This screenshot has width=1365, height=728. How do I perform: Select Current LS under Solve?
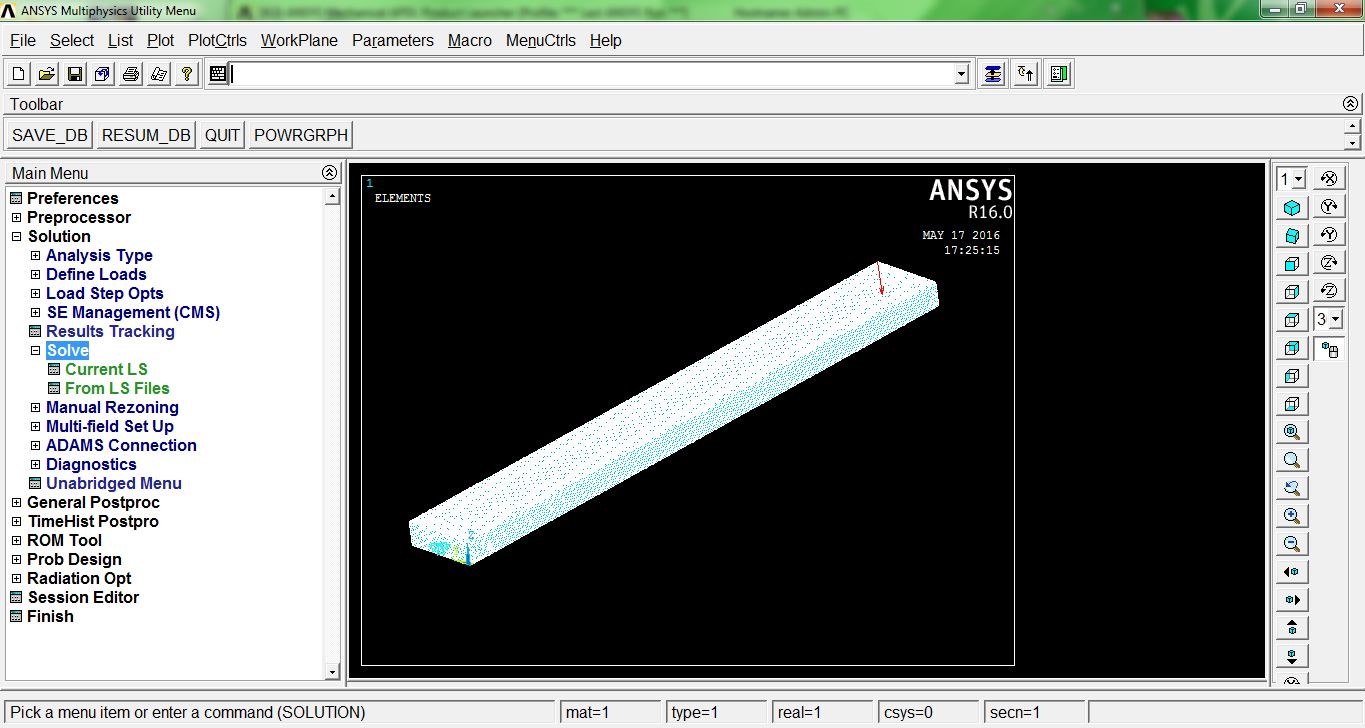coord(106,369)
